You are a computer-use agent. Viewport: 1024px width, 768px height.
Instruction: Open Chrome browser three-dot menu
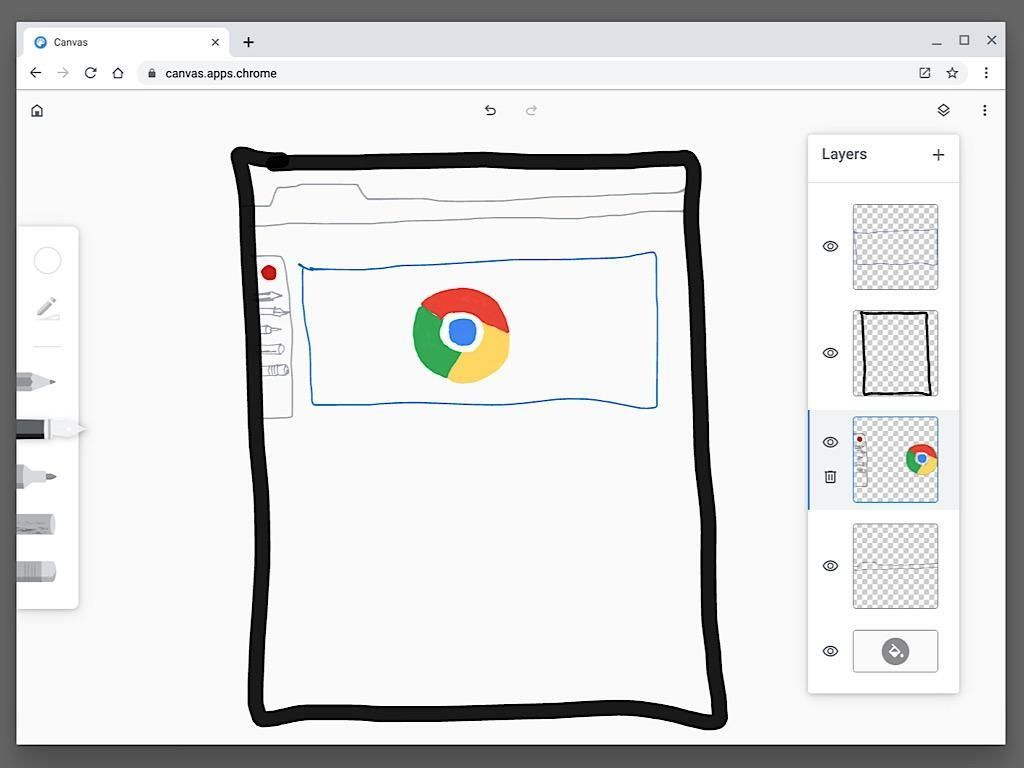pyautogui.click(x=986, y=73)
